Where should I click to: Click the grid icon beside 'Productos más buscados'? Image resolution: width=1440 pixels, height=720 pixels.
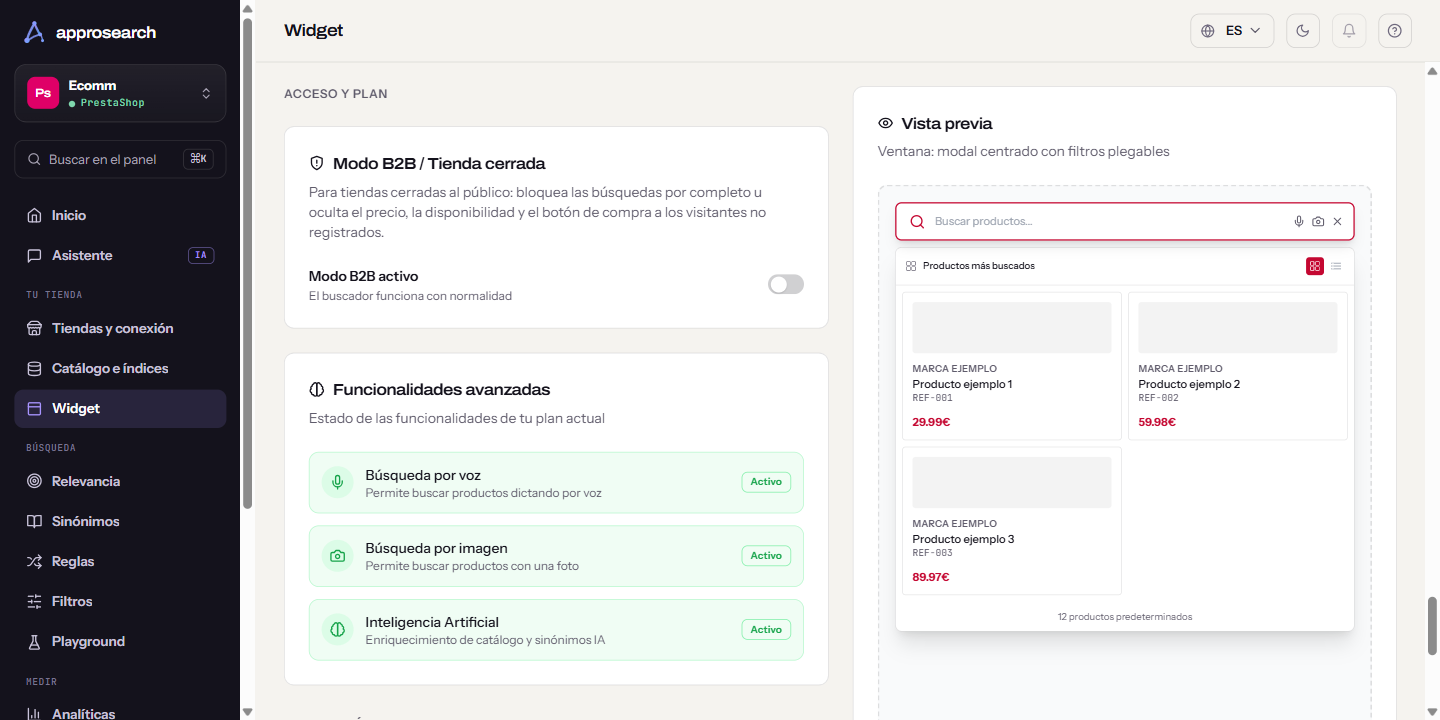911,266
